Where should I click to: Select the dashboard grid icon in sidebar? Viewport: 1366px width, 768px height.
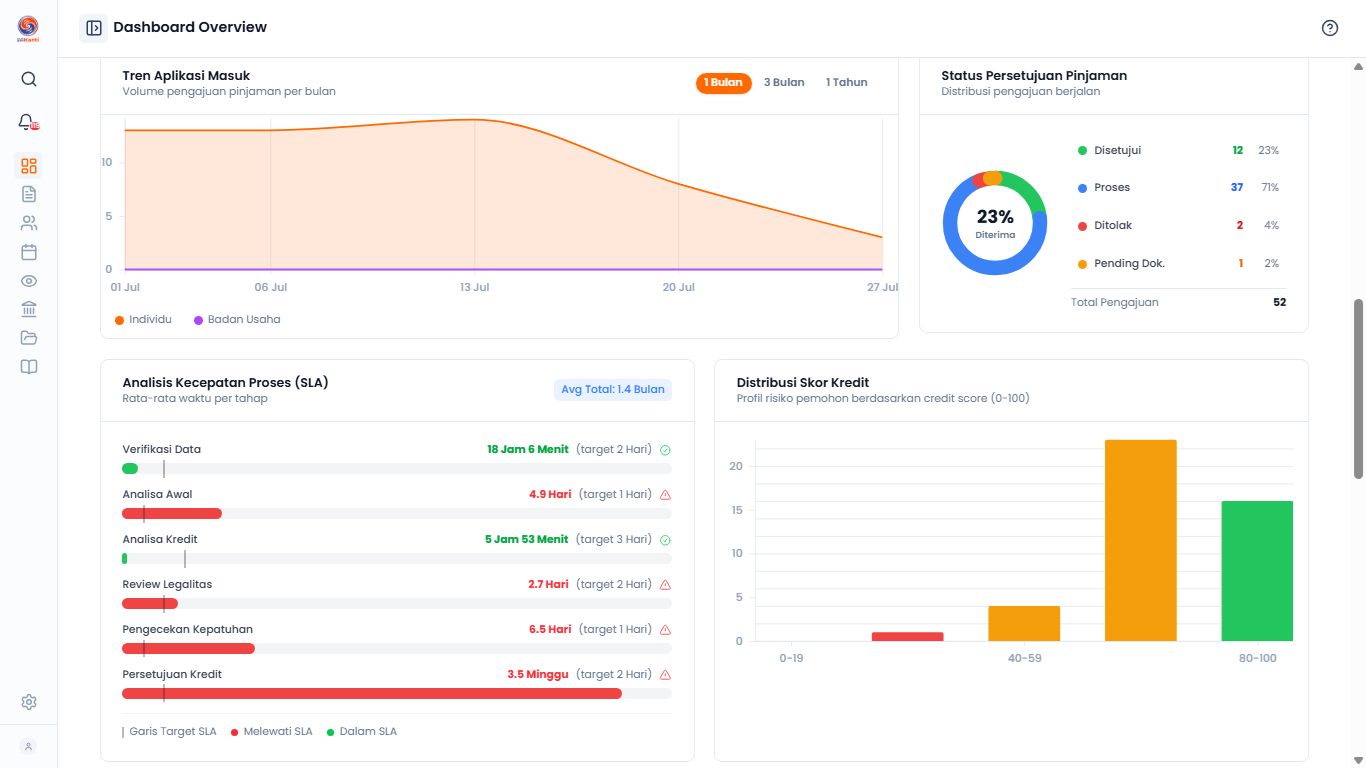pyautogui.click(x=29, y=166)
